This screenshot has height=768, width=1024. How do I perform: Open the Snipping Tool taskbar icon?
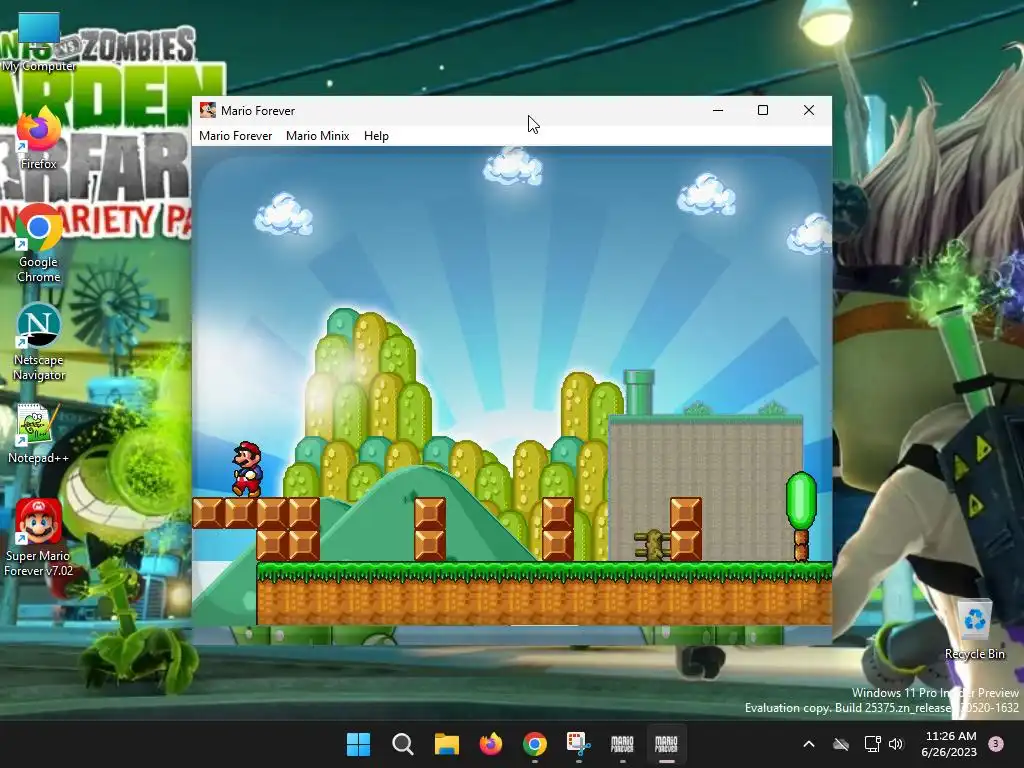tap(579, 744)
